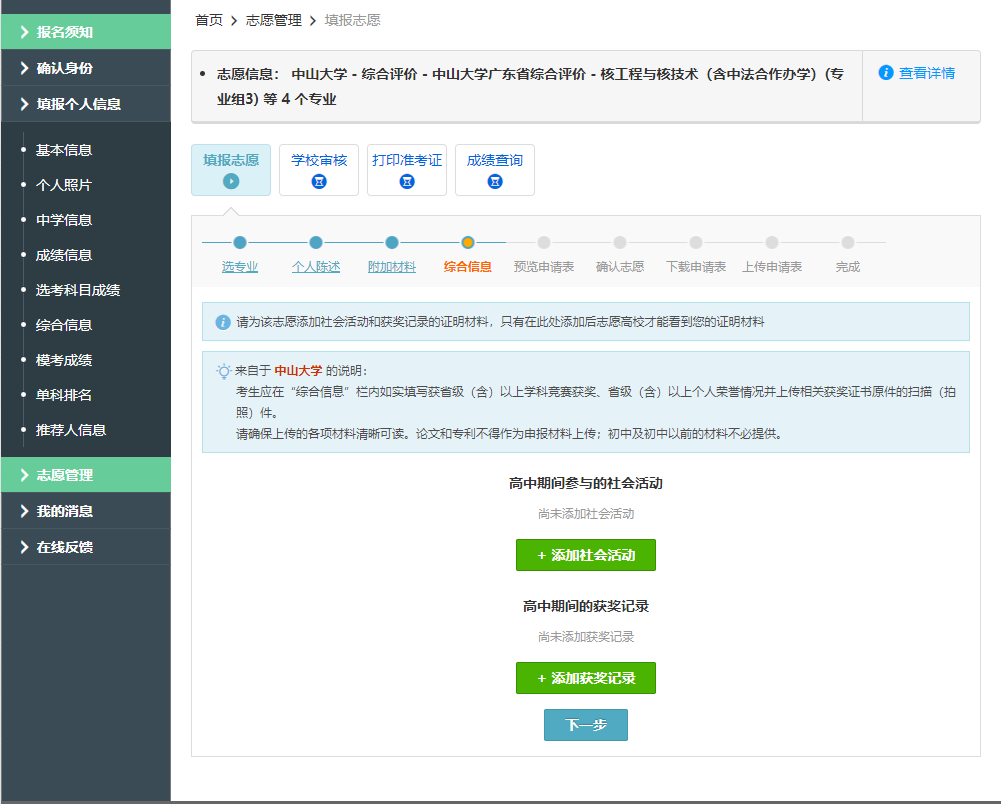Screen dimensions: 1001x804
Task: Click the 附加材料 step circle
Action: pos(392,243)
